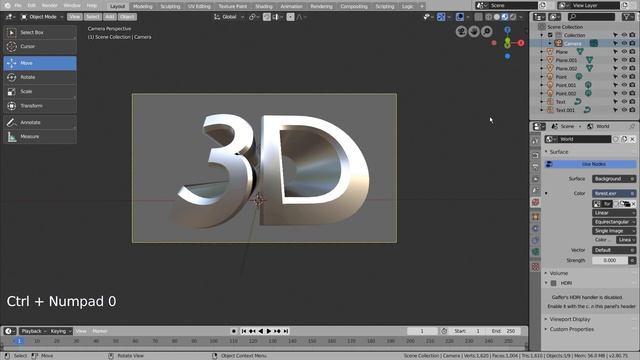Viewport: 640px width, 360px height.
Task: Click frame 100 on the timeline
Action: coord(213,341)
